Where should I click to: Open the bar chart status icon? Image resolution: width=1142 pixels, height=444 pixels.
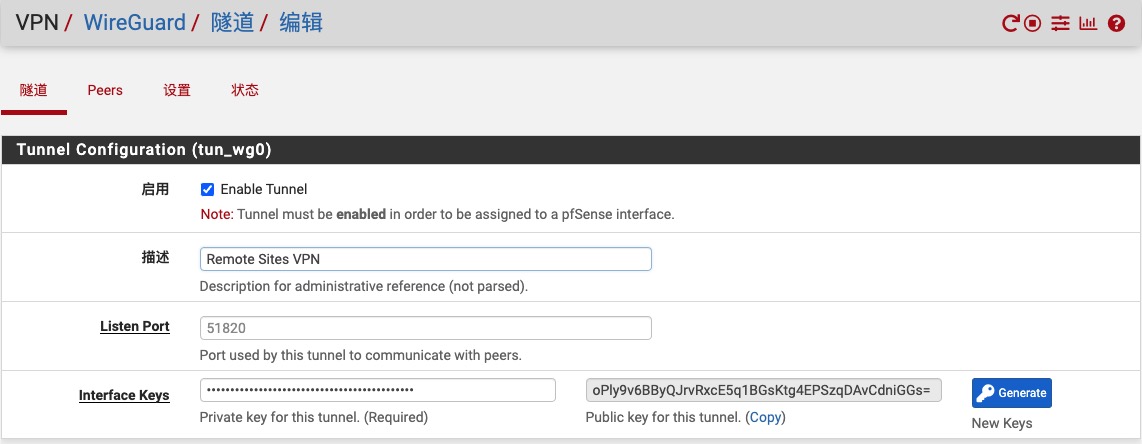point(1088,23)
